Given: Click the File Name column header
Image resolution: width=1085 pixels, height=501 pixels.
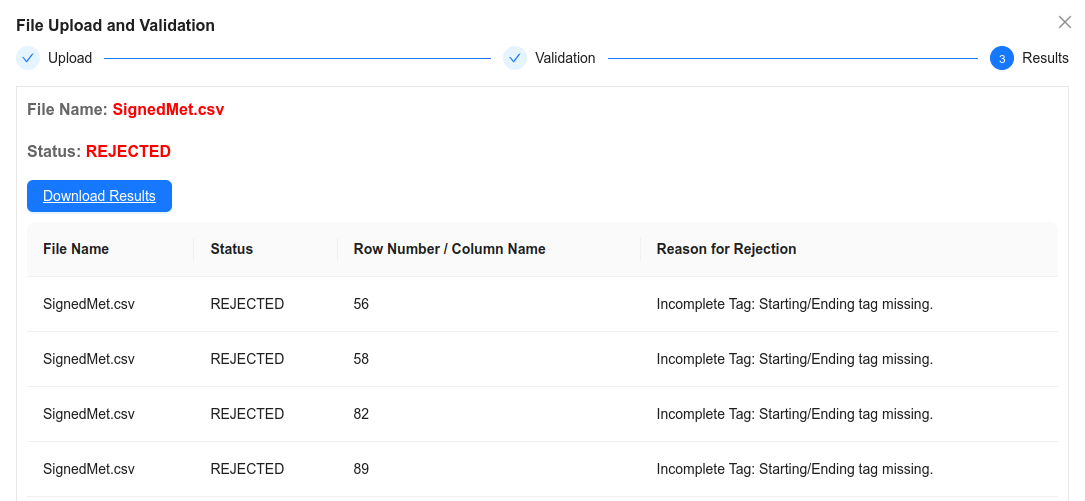Looking at the screenshot, I should click(76, 249).
